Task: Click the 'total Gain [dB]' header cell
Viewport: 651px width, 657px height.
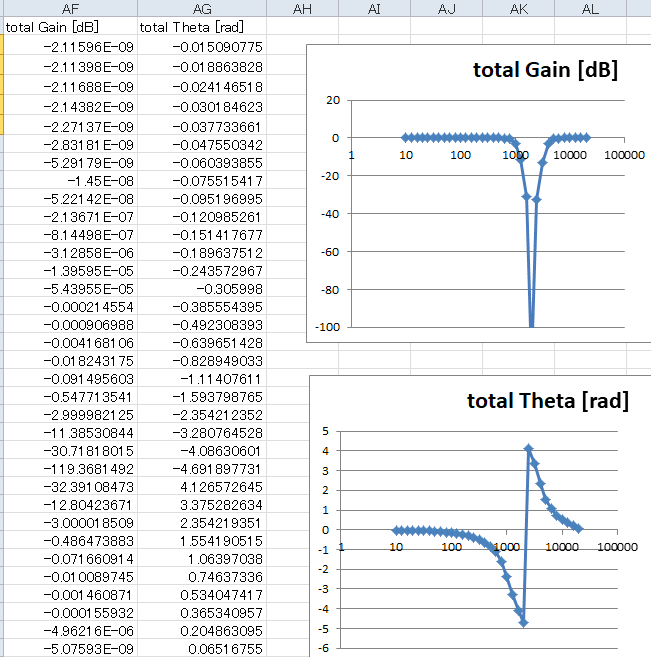Action: pyautogui.click(x=70, y=27)
